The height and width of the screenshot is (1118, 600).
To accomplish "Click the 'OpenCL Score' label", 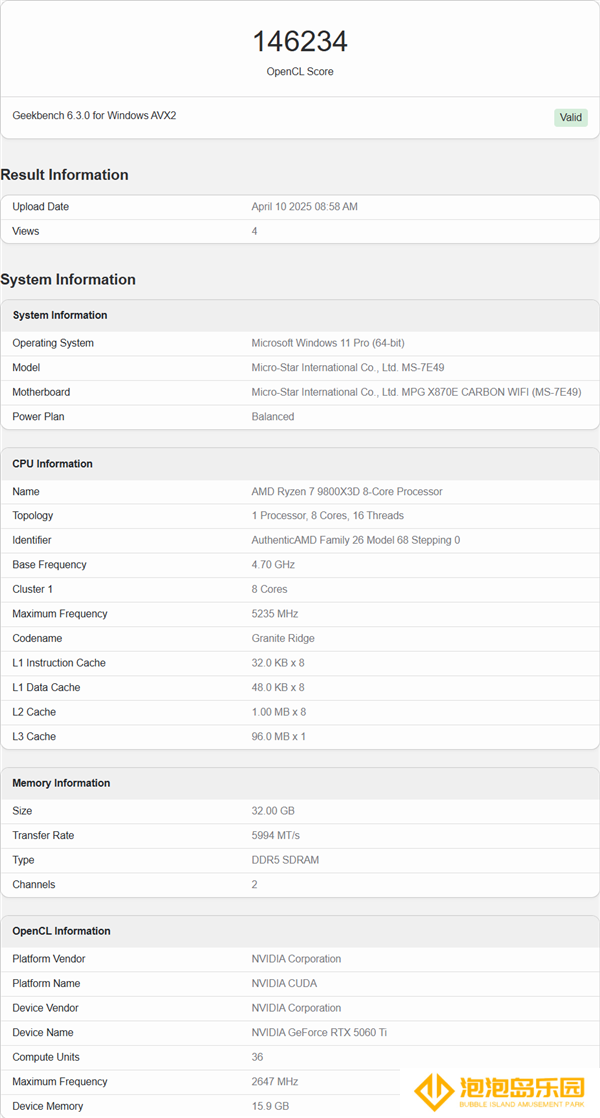I will pos(300,71).
